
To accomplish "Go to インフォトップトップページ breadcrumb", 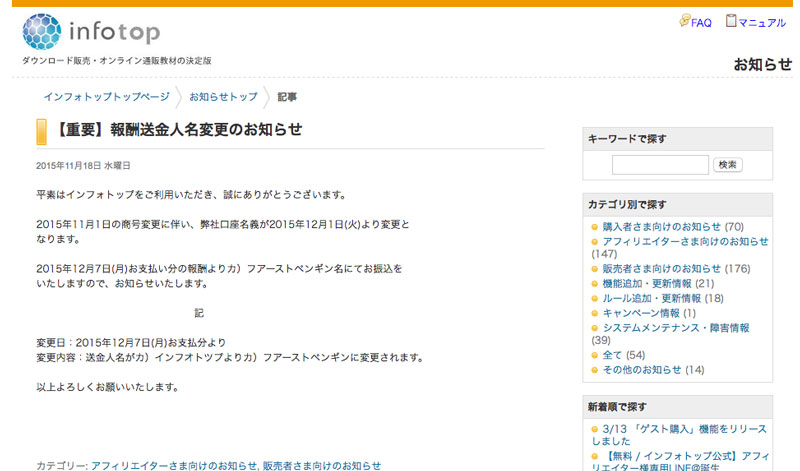I will 106,97.
